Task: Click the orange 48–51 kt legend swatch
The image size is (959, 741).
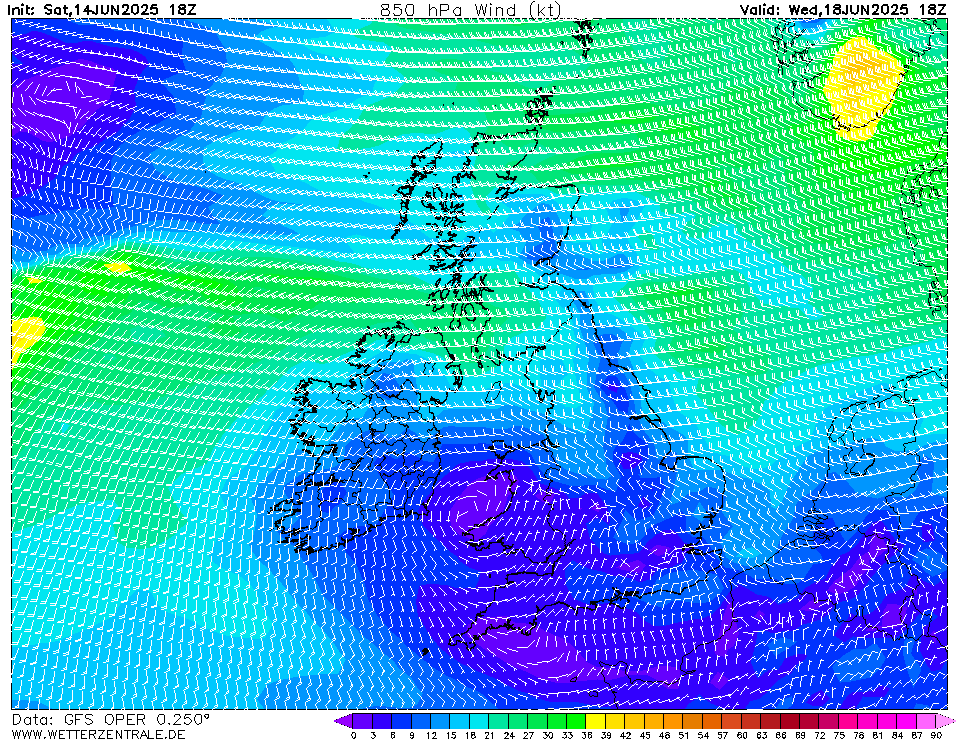Action: coord(673,721)
